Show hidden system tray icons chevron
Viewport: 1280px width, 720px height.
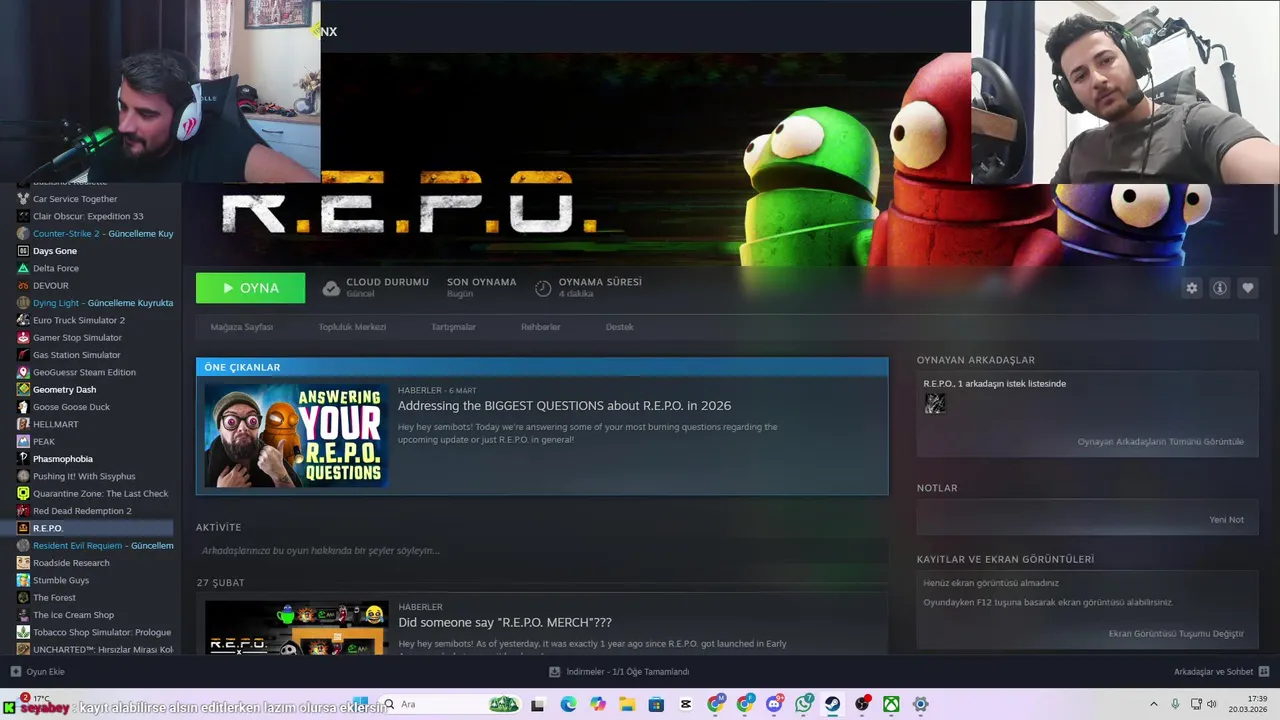(x=1153, y=704)
